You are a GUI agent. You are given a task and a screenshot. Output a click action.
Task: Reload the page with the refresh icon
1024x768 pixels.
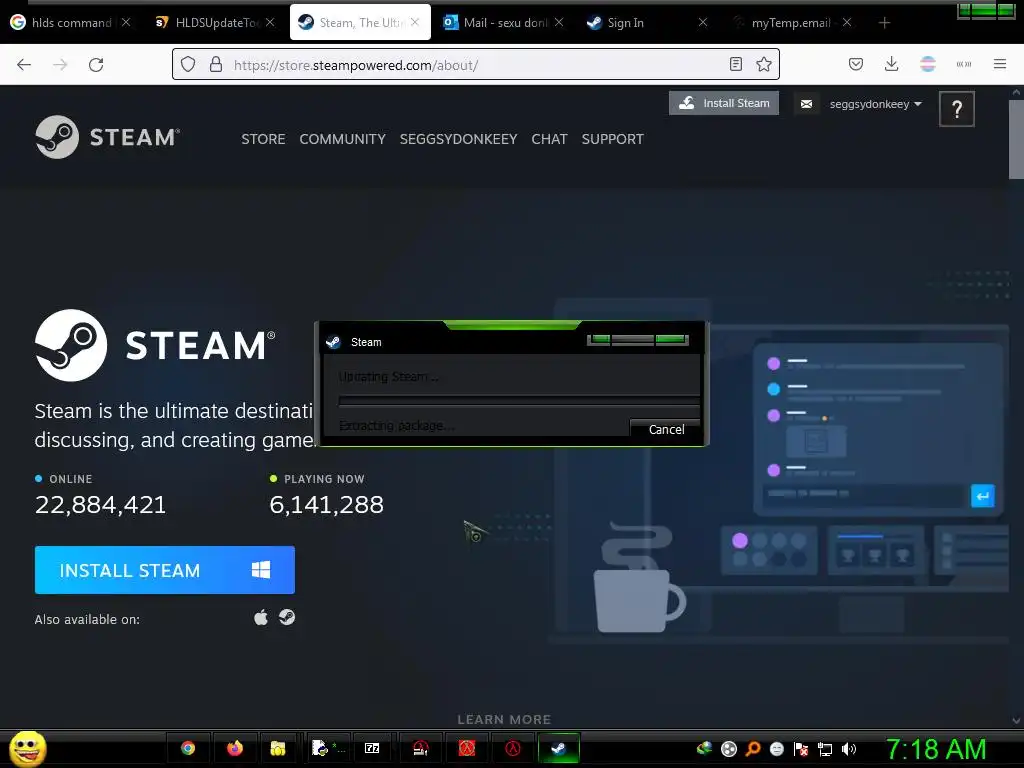pos(96,65)
